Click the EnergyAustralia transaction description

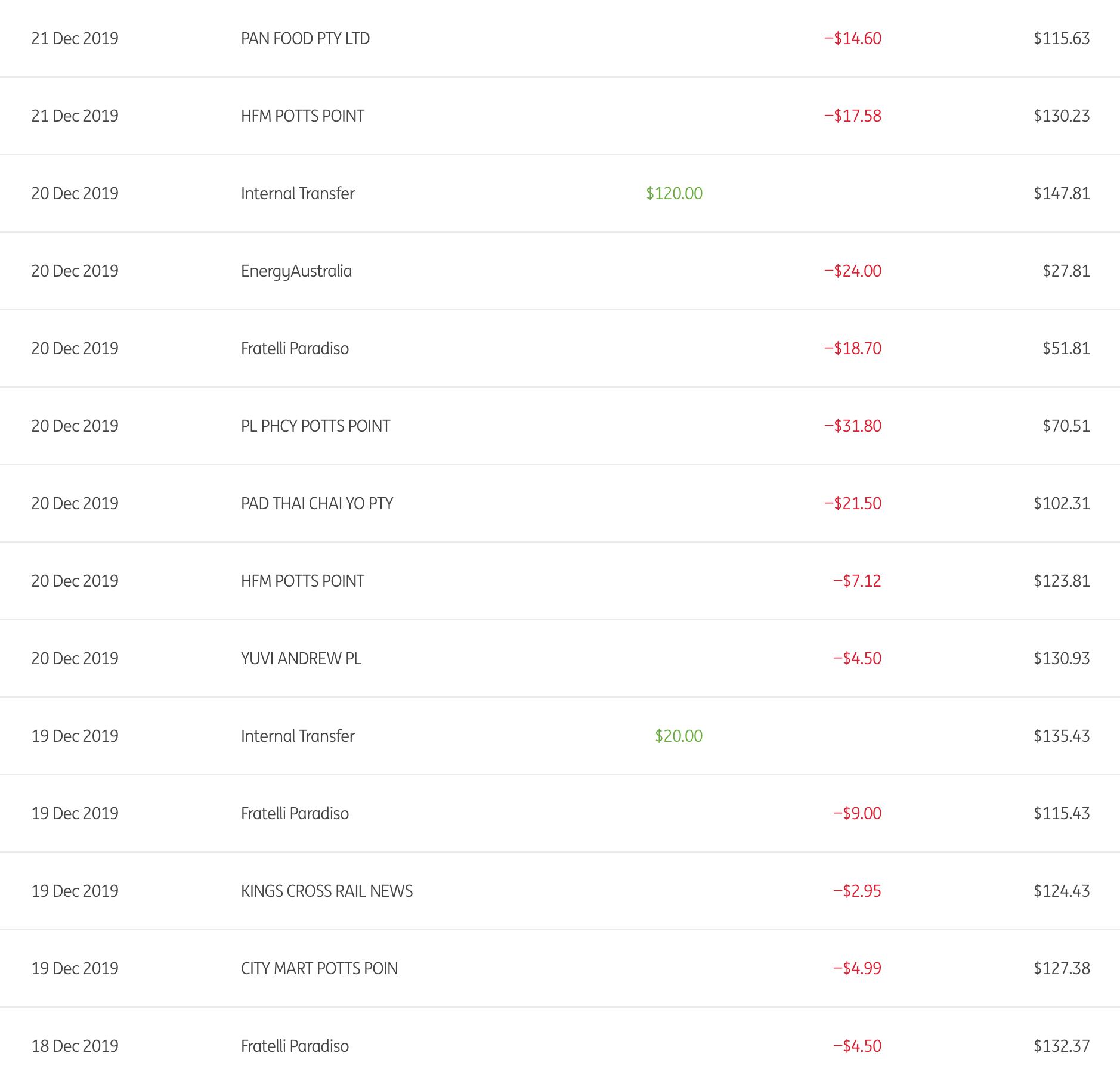(x=296, y=271)
